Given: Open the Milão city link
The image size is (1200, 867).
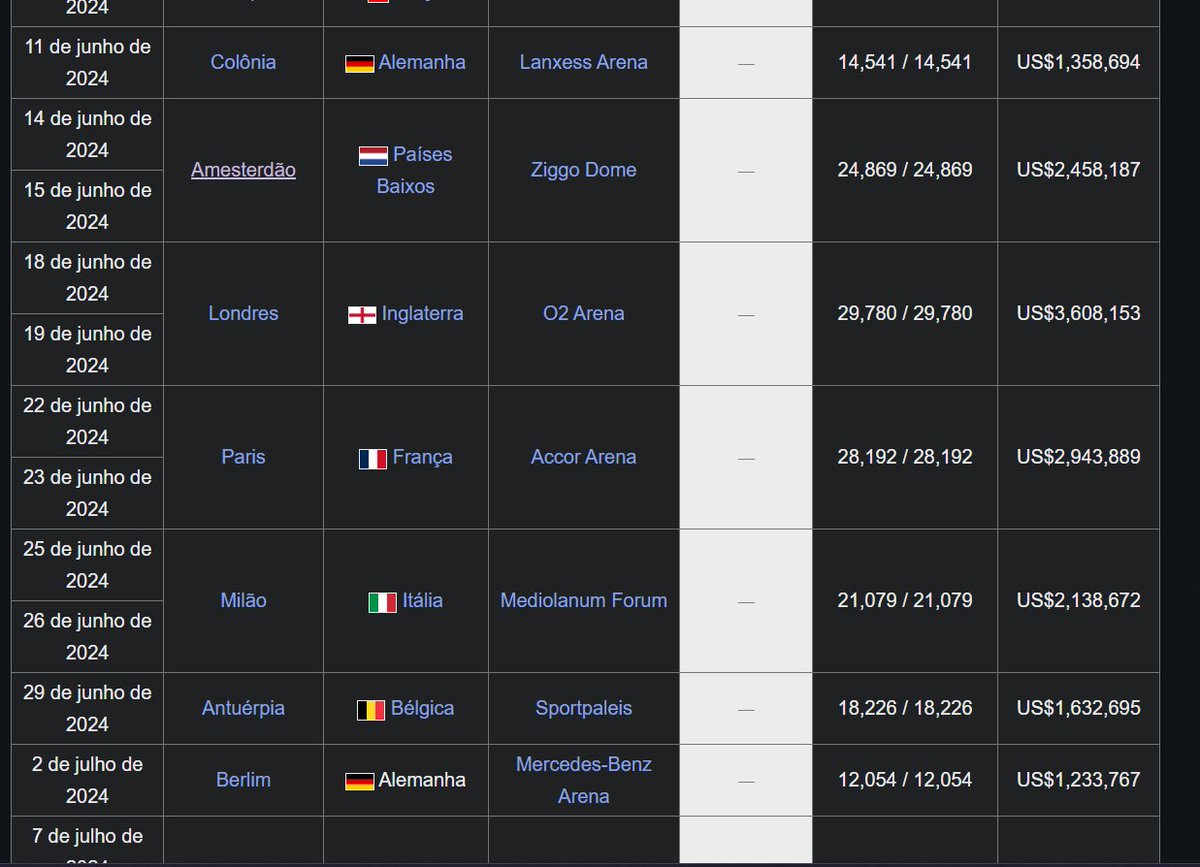Looking at the screenshot, I should point(243,601).
